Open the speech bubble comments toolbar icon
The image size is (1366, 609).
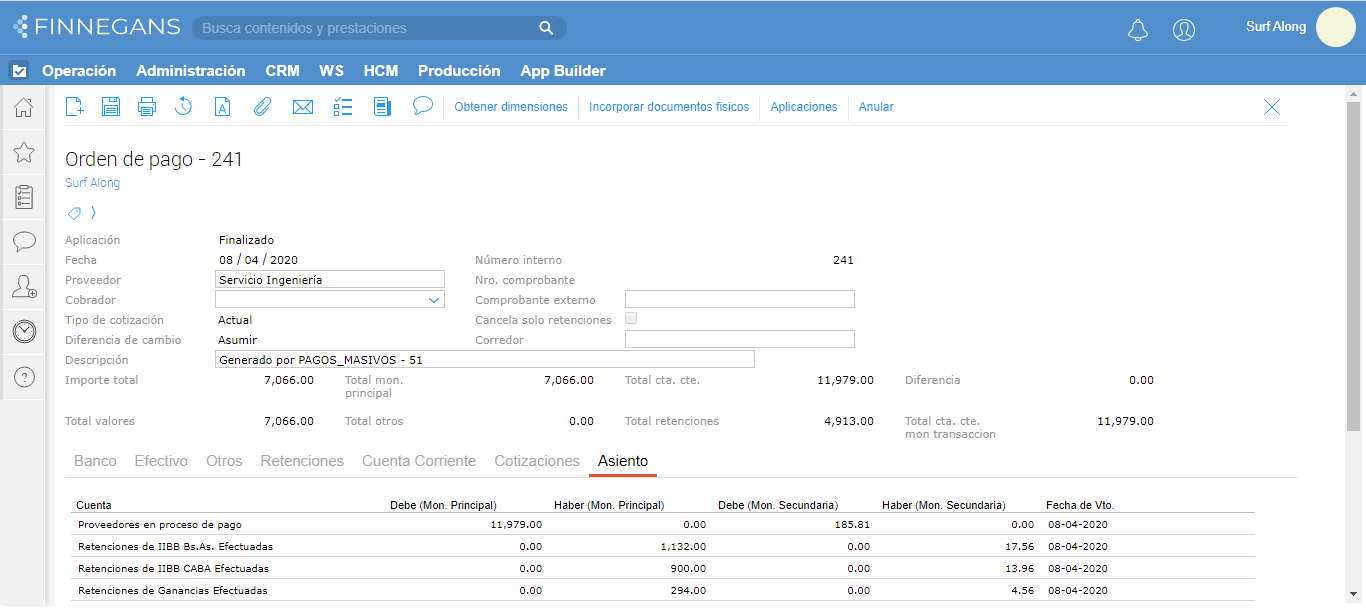pos(423,106)
